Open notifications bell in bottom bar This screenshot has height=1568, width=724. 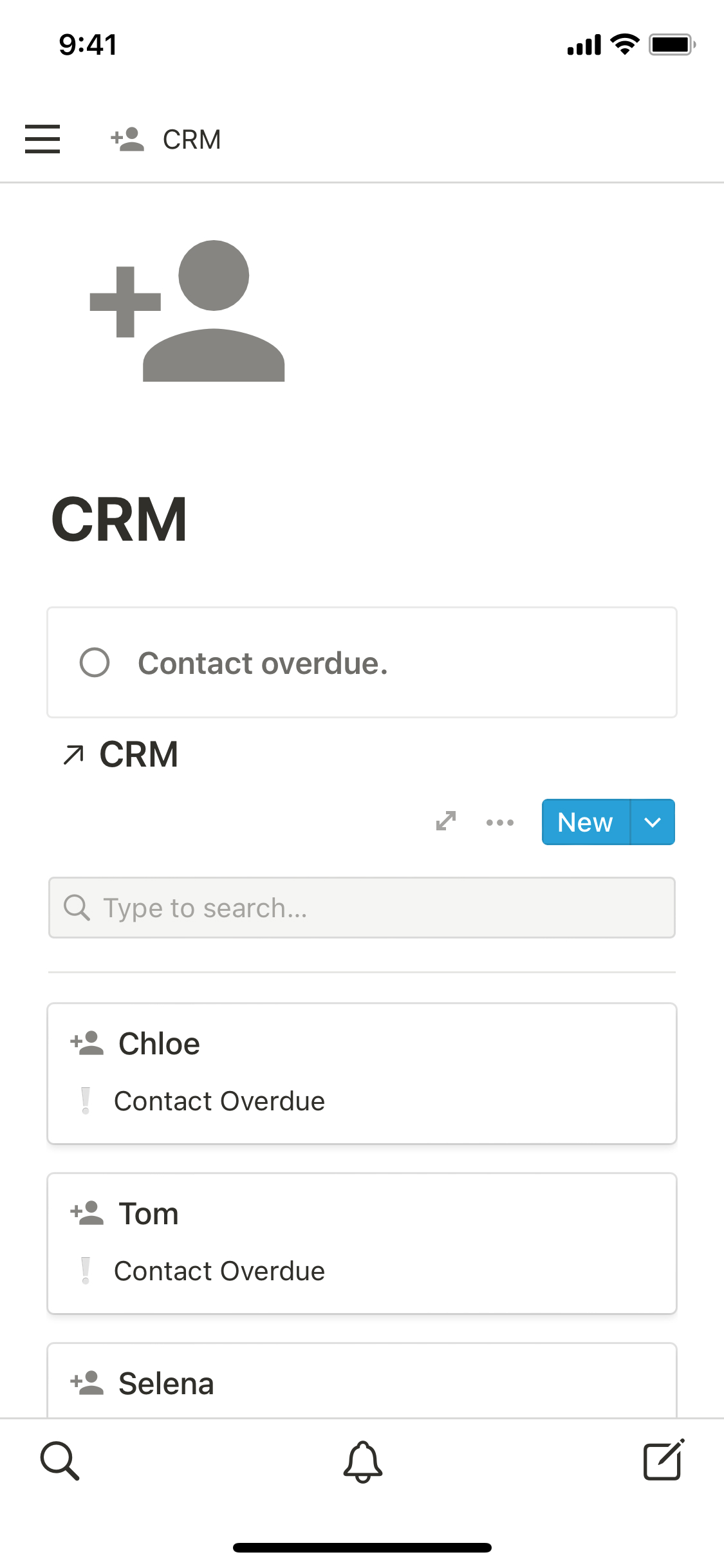coord(363,1461)
